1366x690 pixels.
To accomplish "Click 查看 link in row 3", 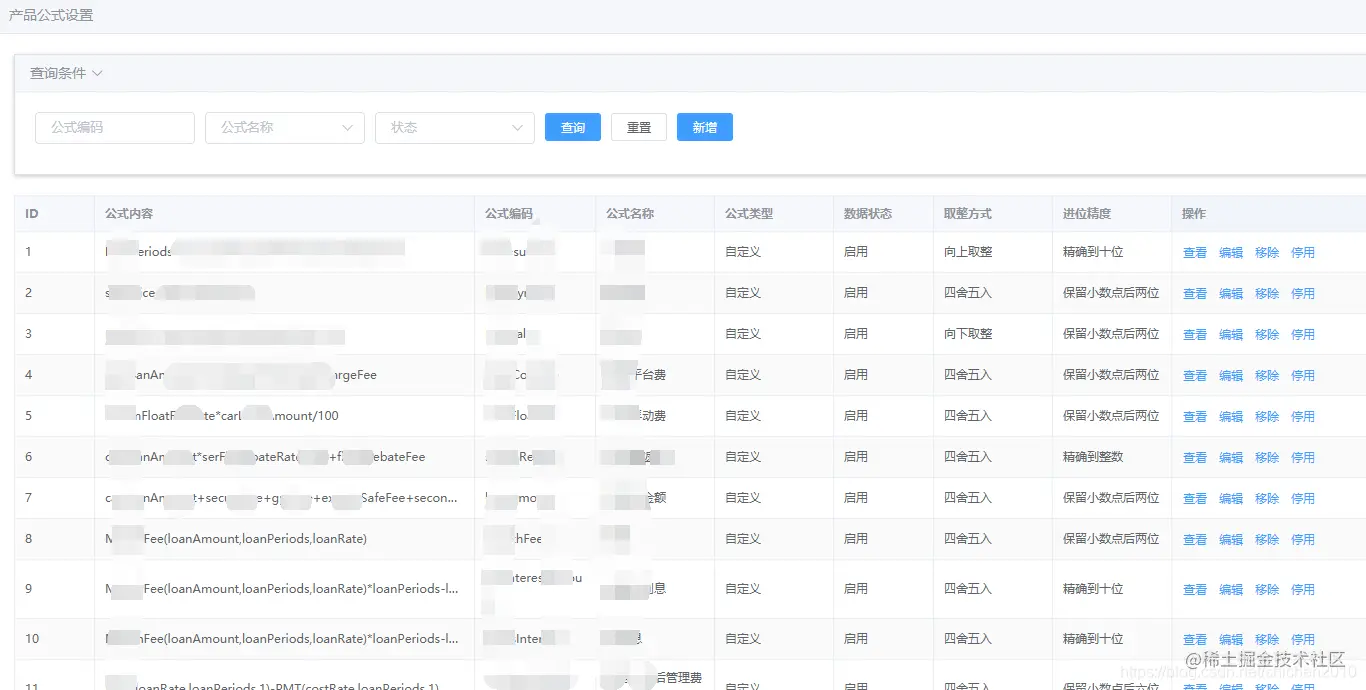I will click(x=1195, y=335).
